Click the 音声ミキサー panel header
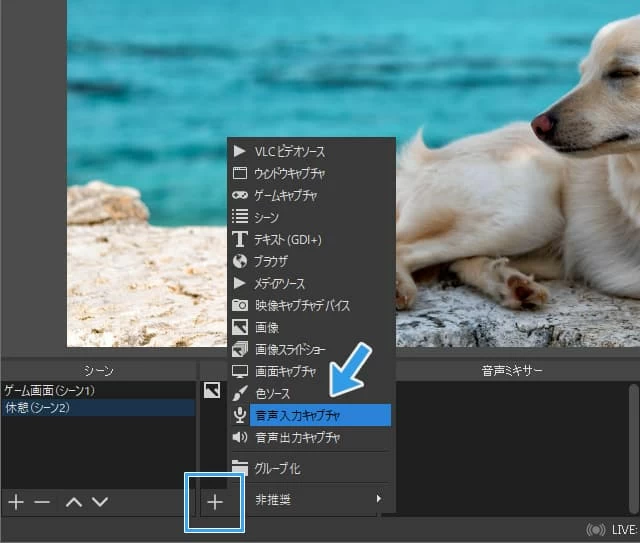The width and height of the screenshot is (640, 543). pos(512,370)
